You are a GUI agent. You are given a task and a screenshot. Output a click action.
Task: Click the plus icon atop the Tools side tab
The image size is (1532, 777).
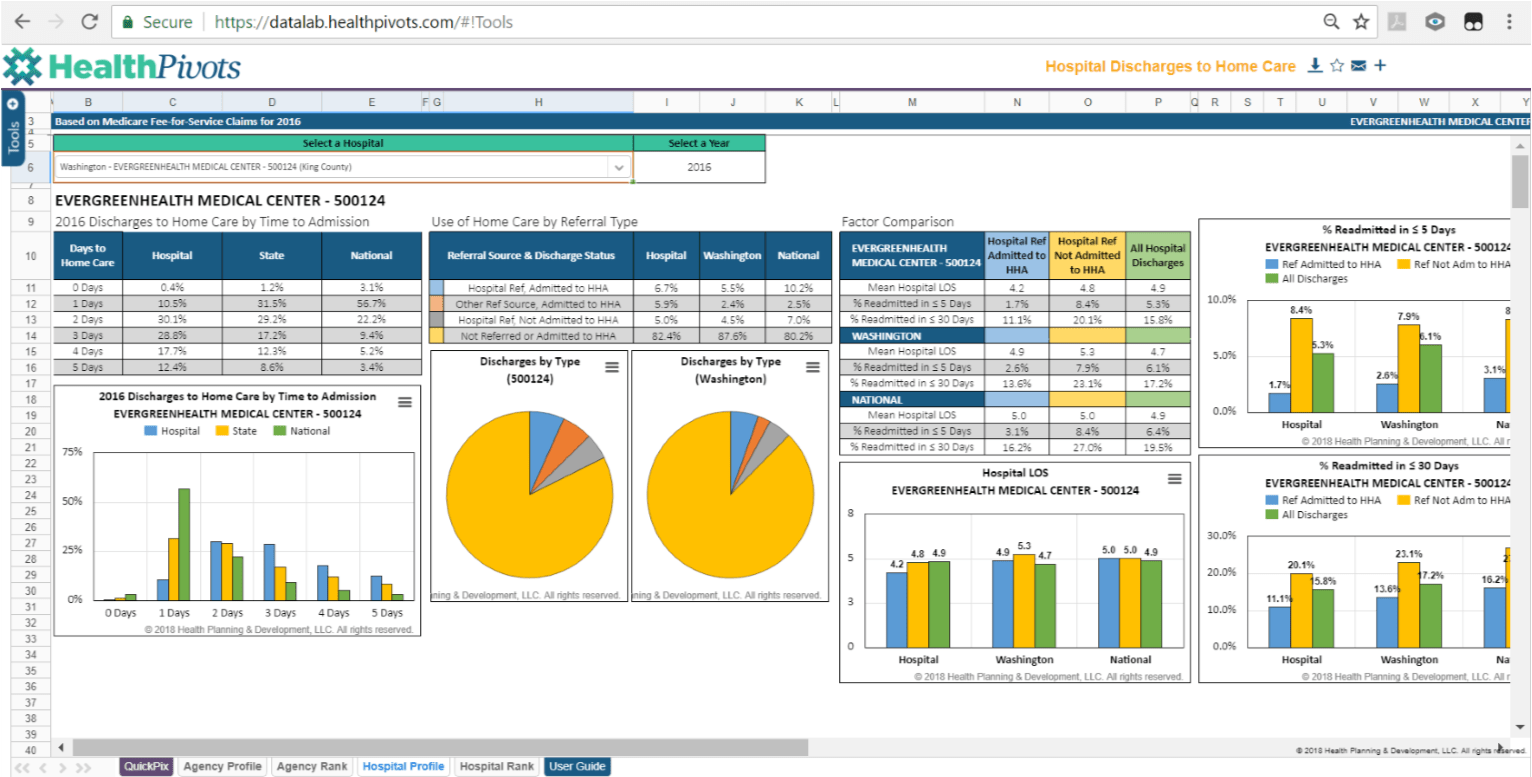click(x=13, y=103)
